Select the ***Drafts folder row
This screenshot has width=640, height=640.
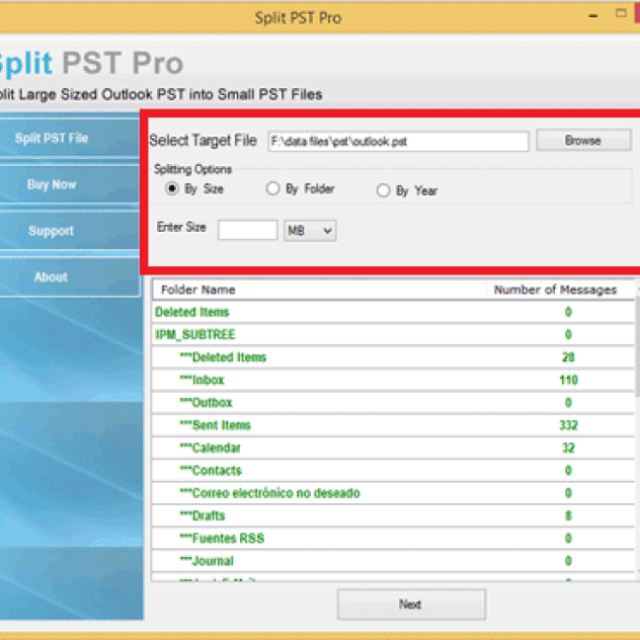click(x=393, y=516)
